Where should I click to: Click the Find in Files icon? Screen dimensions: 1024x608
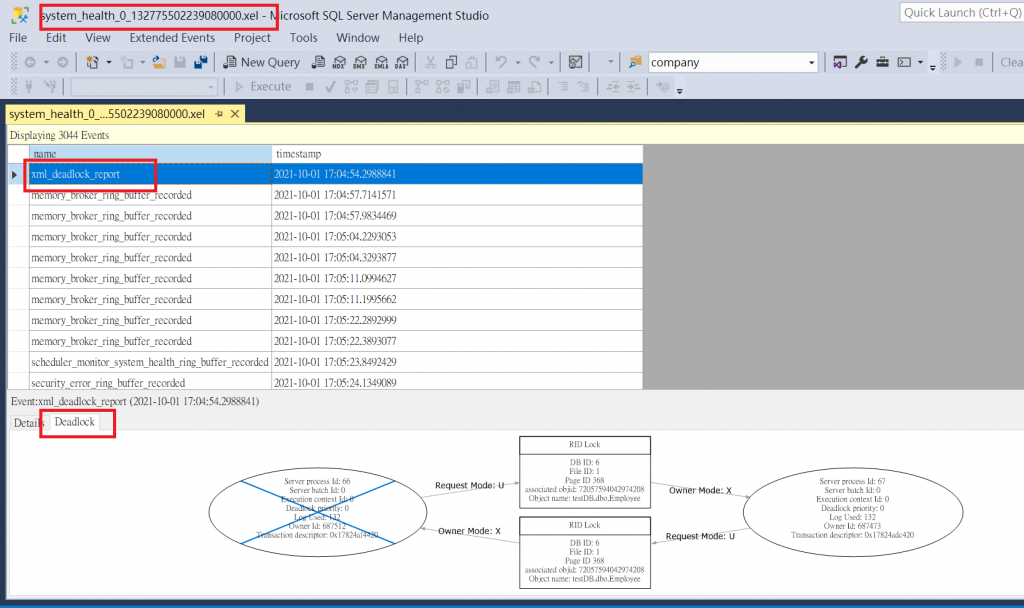tap(635, 62)
